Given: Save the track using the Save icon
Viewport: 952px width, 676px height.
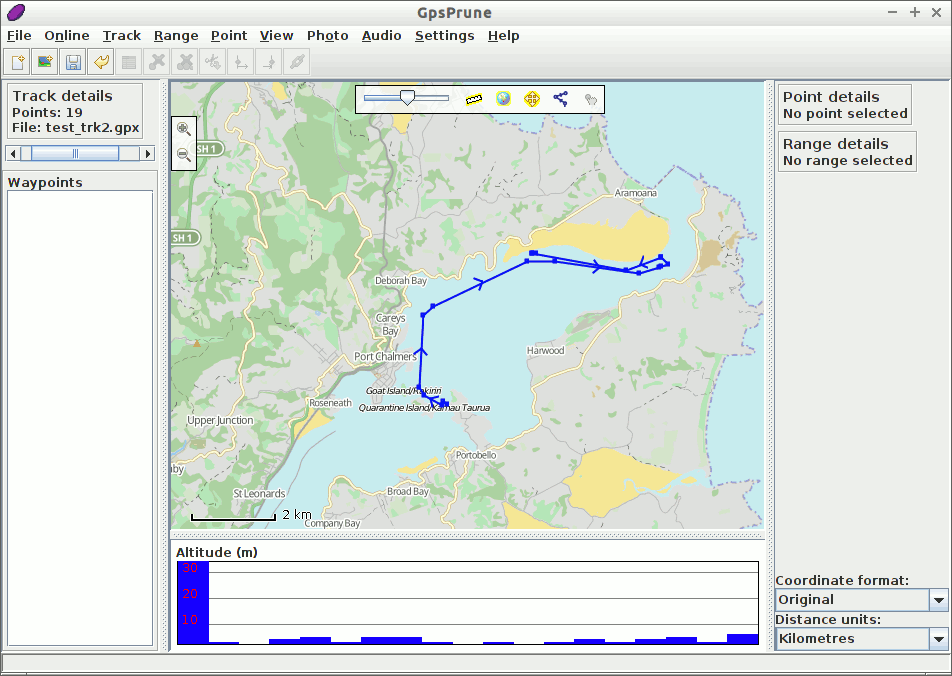Looking at the screenshot, I should (72, 61).
